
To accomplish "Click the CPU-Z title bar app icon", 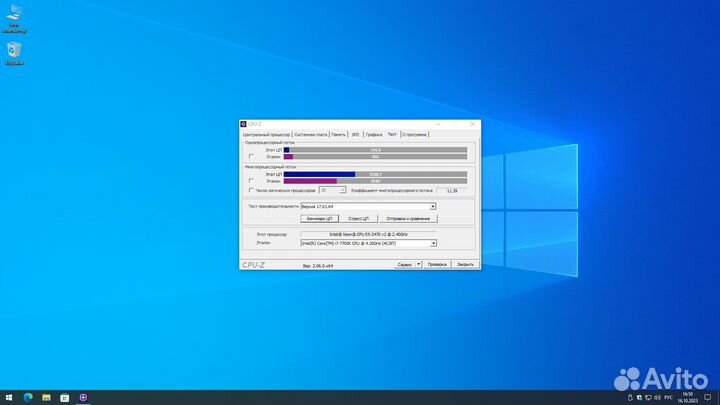I will (243, 124).
